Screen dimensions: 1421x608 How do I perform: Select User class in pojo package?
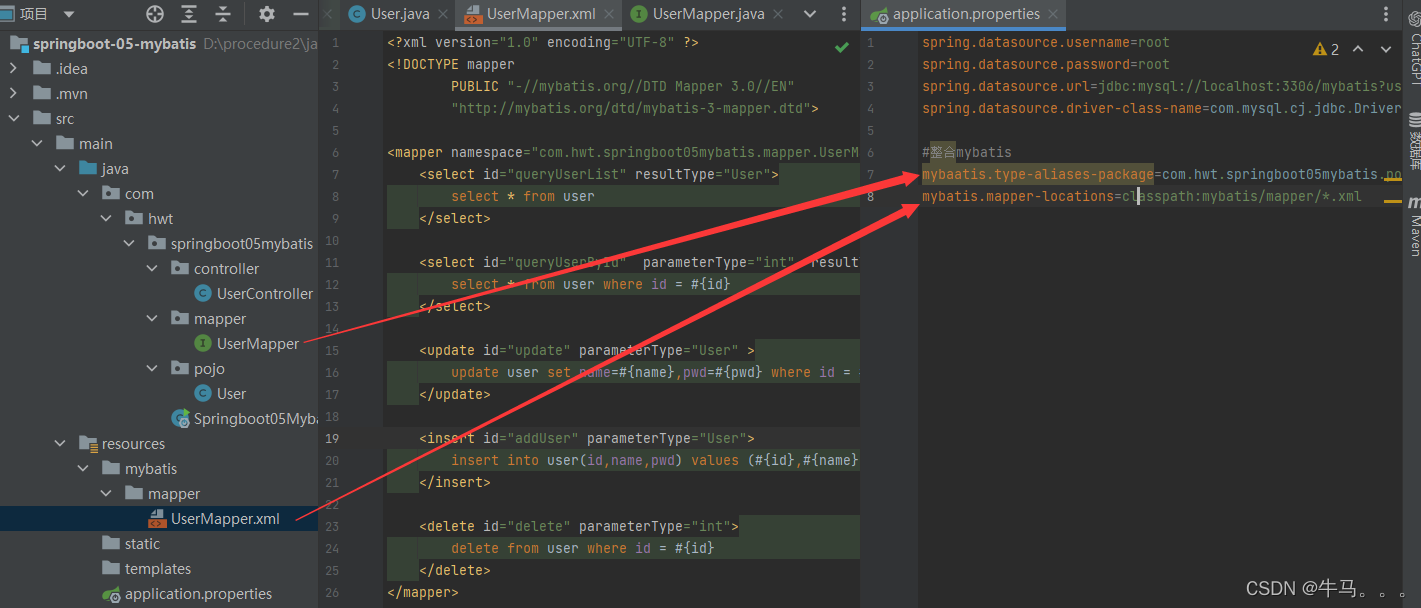(x=231, y=394)
